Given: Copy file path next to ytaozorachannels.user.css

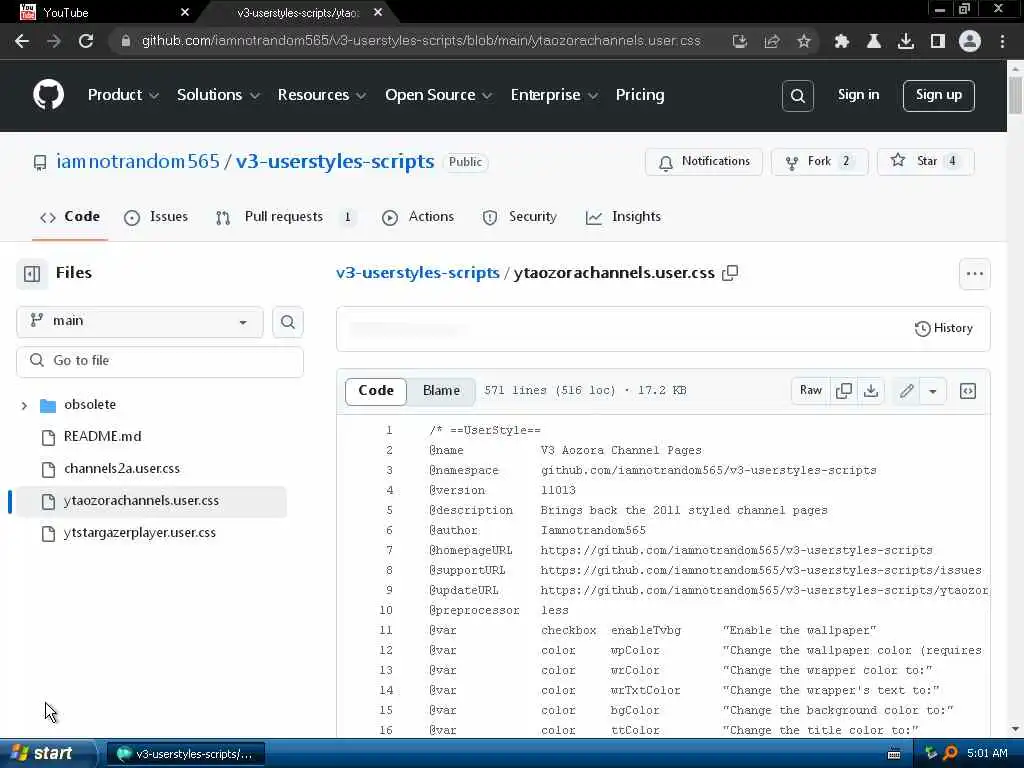Looking at the screenshot, I should point(729,273).
